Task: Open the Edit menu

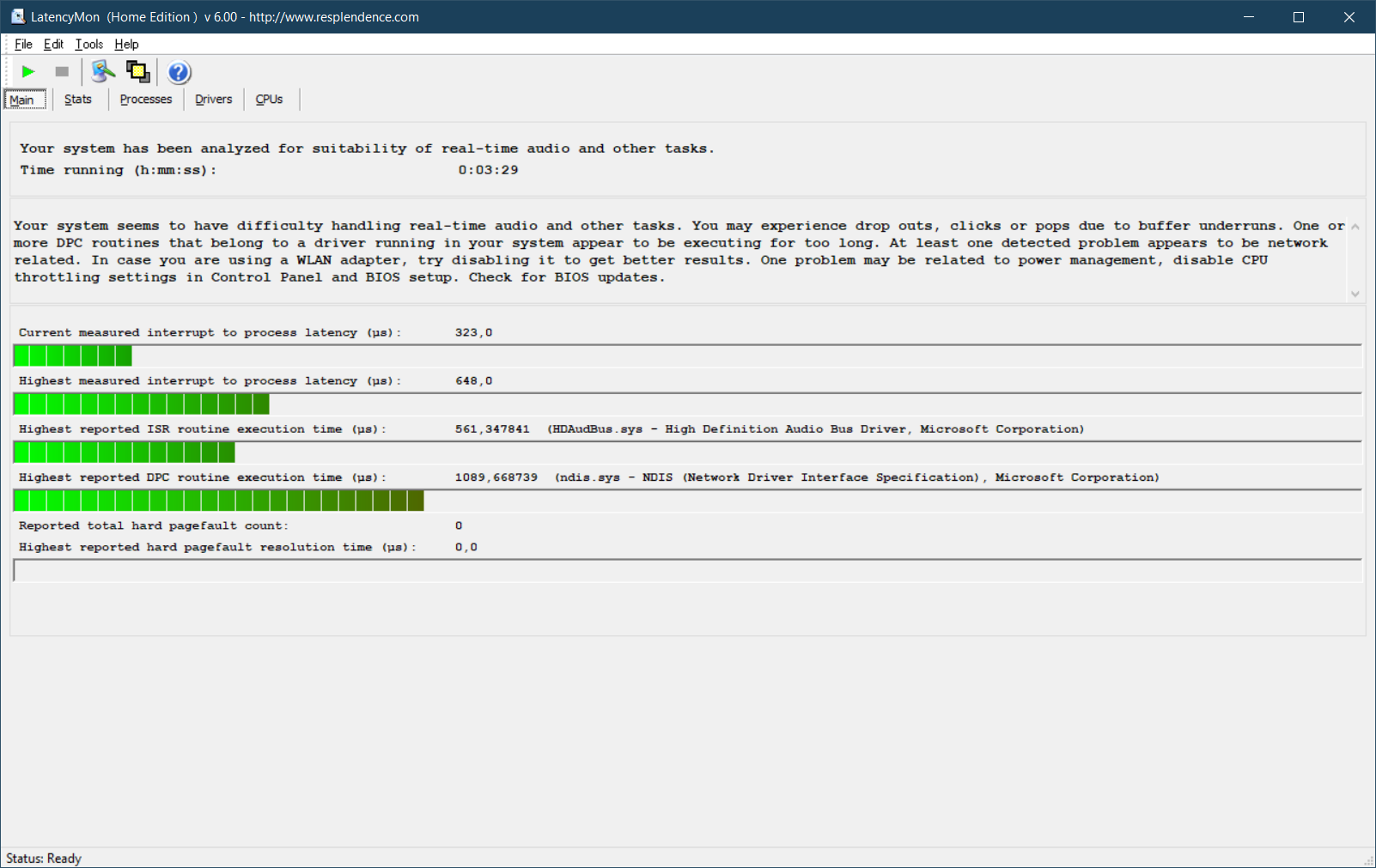Action: [53, 44]
